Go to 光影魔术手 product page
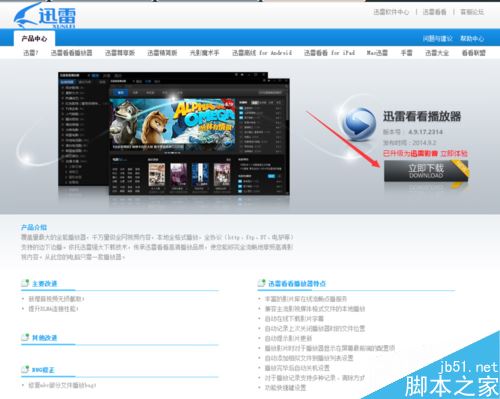Image resolution: width=500 pixels, height=399 pixels. [204, 53]
